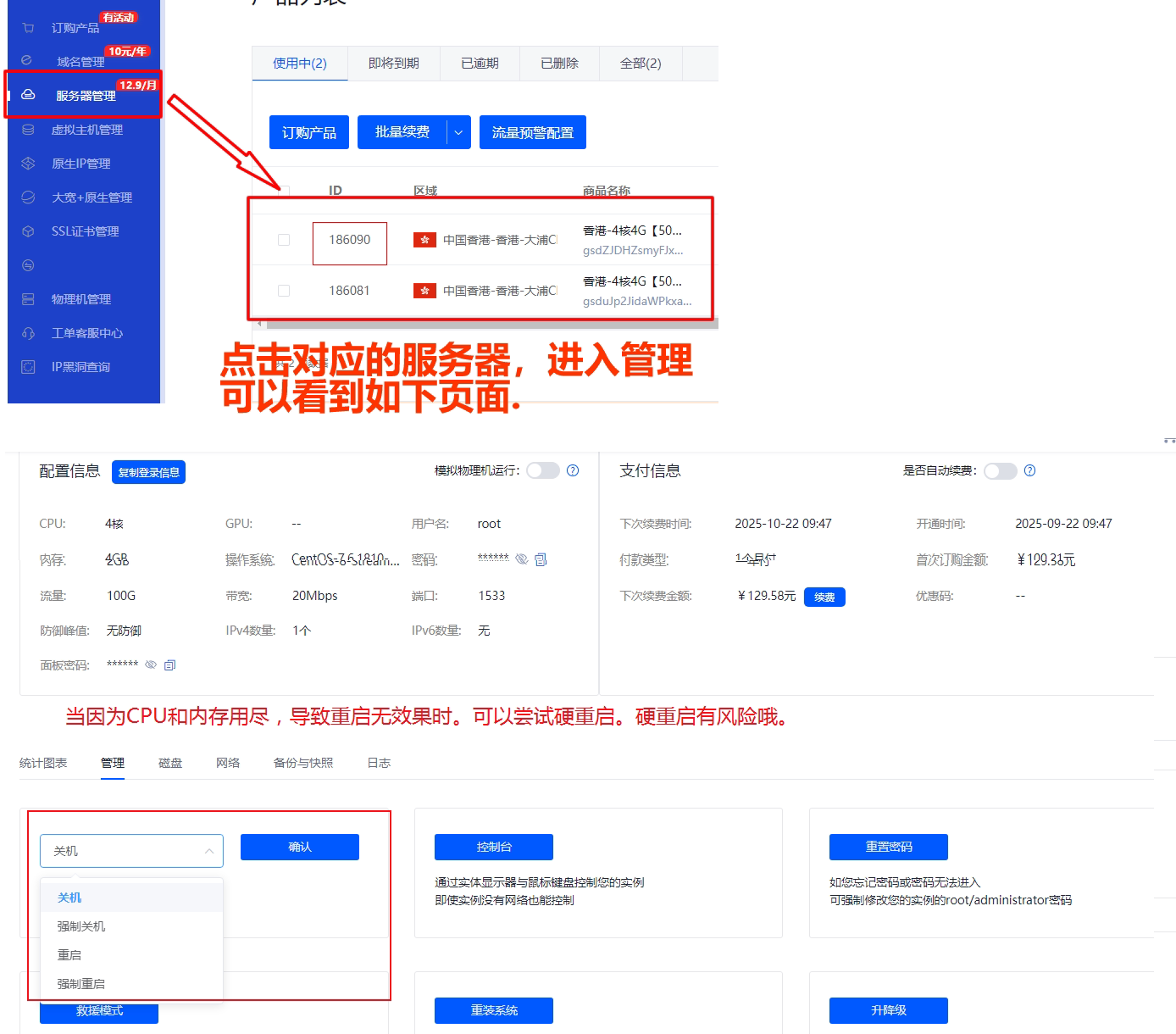Click the 流量预警配置 button
Viewport: 1176px width, 1034px height.
533,132
